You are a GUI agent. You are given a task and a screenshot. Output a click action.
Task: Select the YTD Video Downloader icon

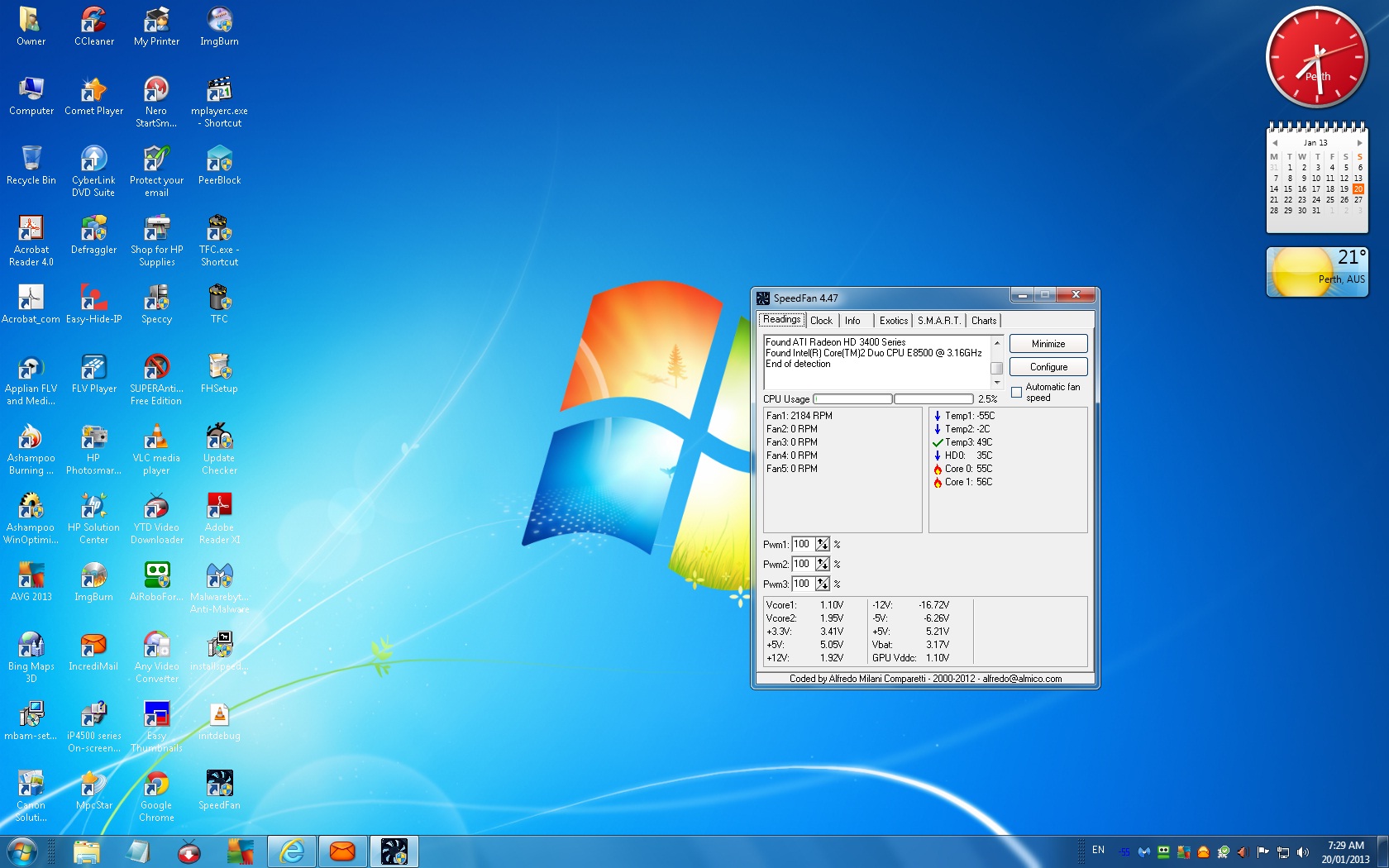tap(156, 518)
